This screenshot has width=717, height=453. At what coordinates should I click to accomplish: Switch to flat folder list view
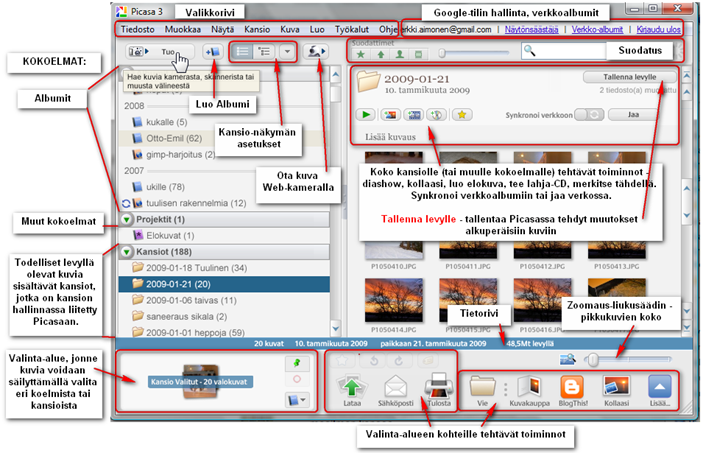tap(242, 52)
